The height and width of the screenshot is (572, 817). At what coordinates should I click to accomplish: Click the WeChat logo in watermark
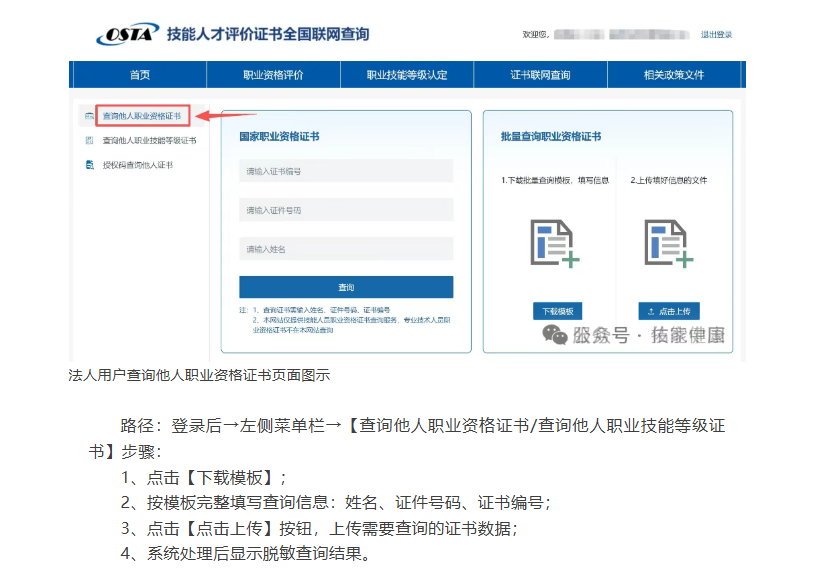pyautogui.click(x=554, y=335)
